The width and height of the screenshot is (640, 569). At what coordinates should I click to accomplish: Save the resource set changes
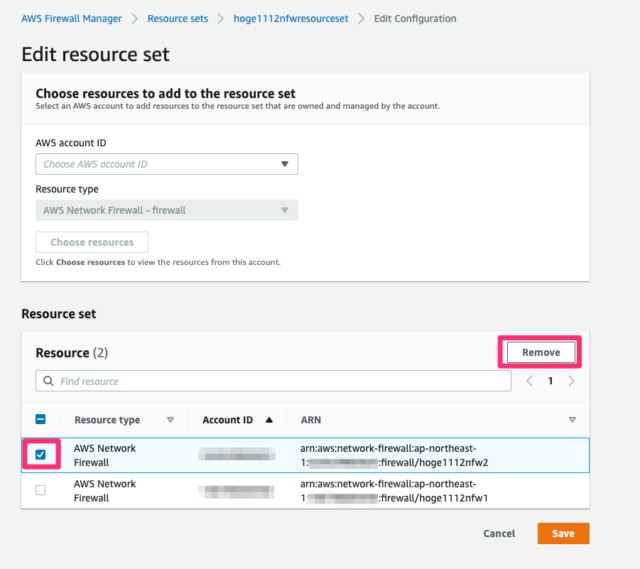pyautogui.click(x=563, y=533)
